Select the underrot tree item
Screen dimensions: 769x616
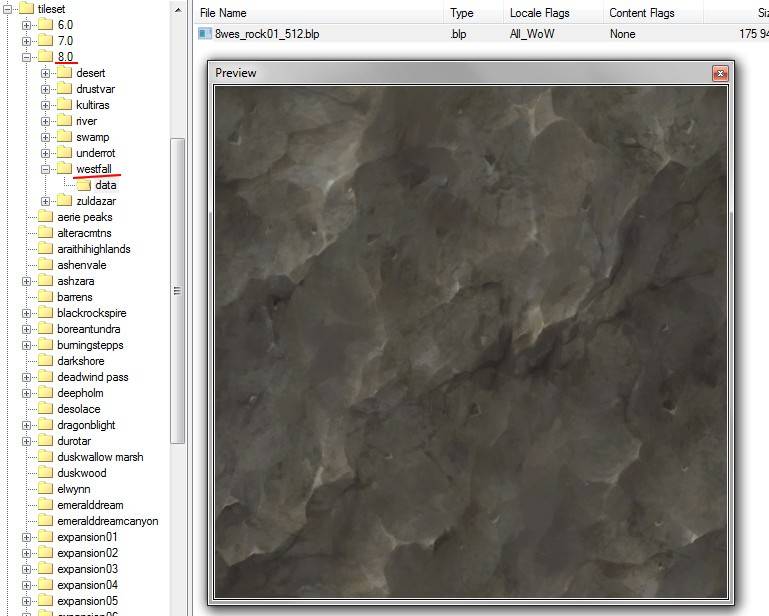tap(96, 153)
